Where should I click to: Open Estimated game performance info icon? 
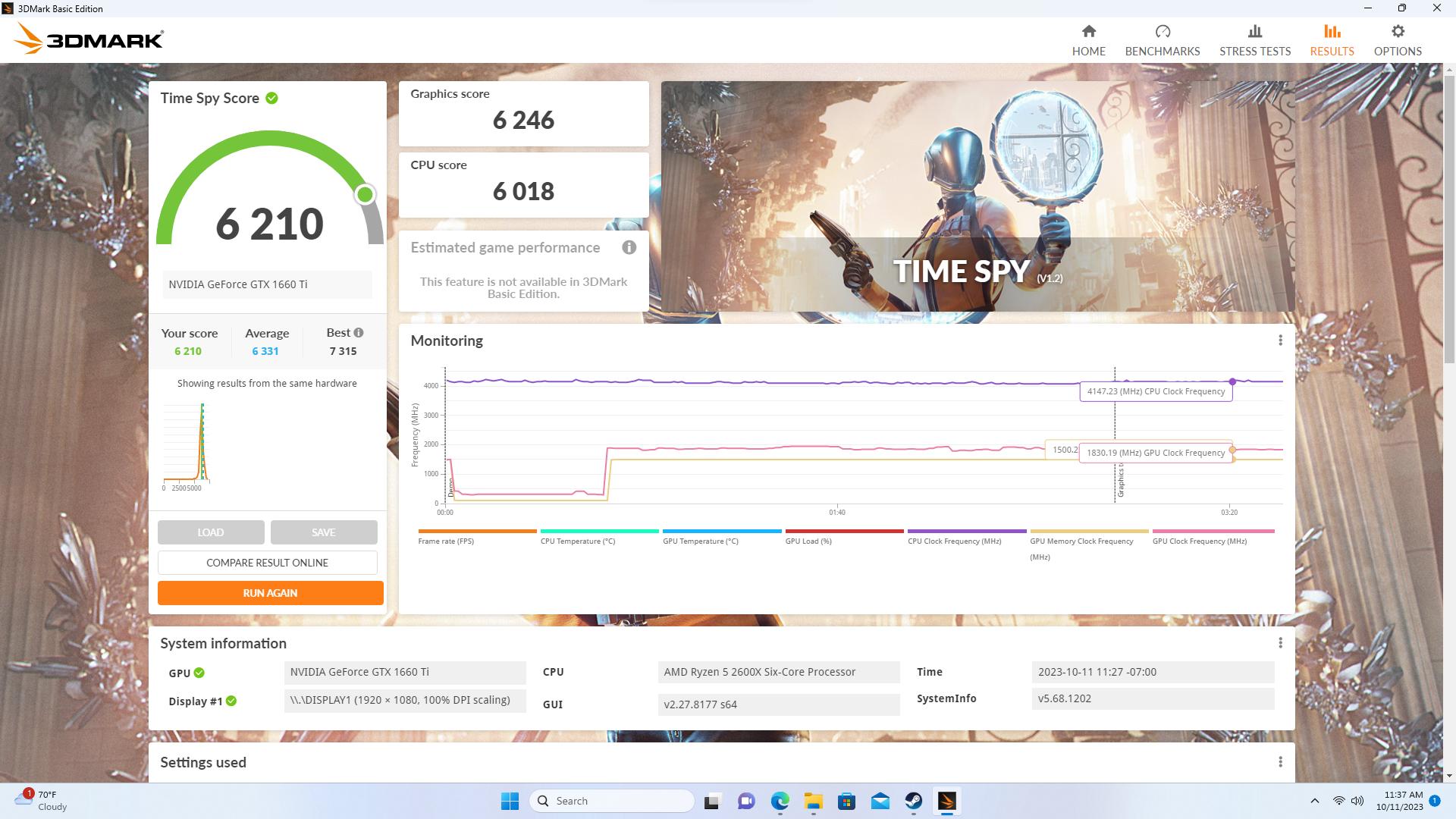click(629, 247)
